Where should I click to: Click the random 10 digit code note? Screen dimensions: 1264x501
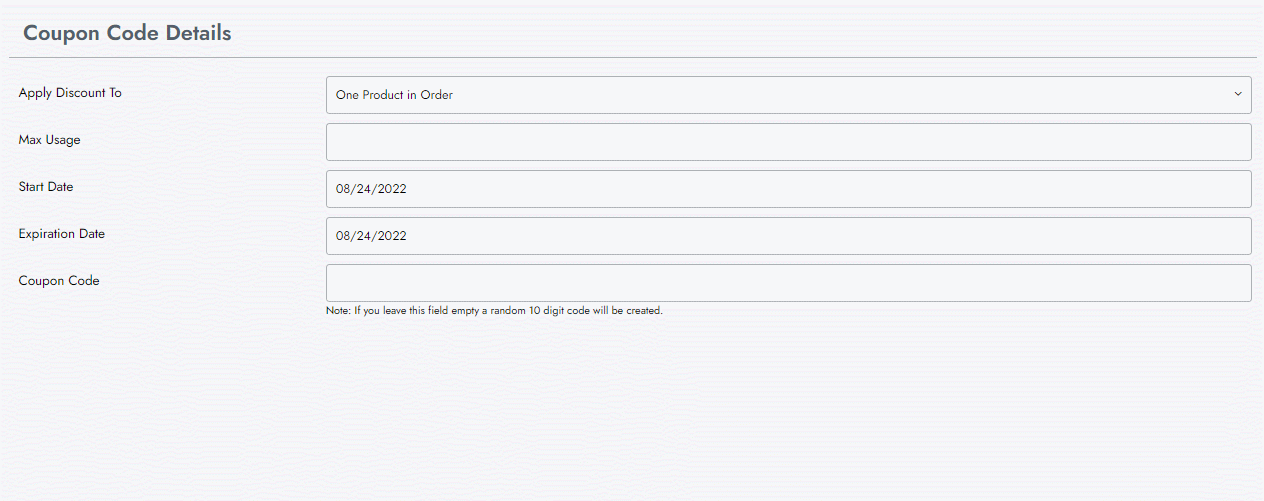point(494,311)
